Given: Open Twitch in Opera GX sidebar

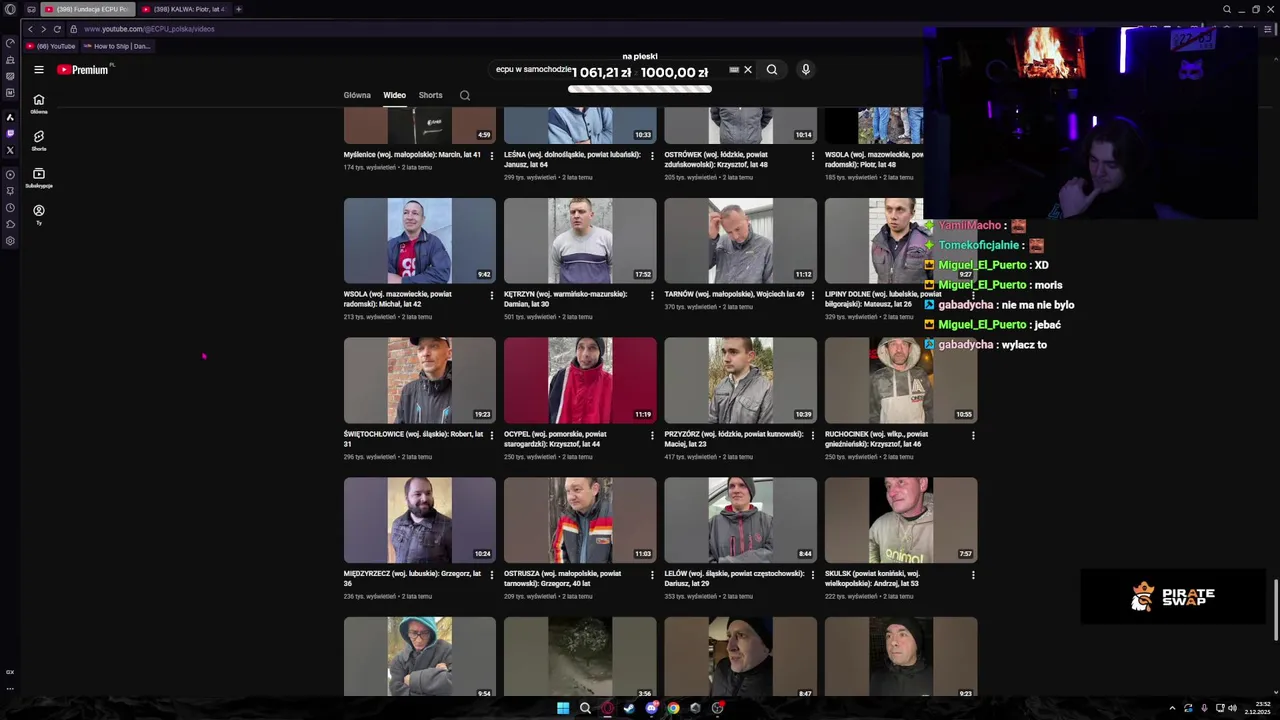Looking at the screenshot, I should pos(10,133).
